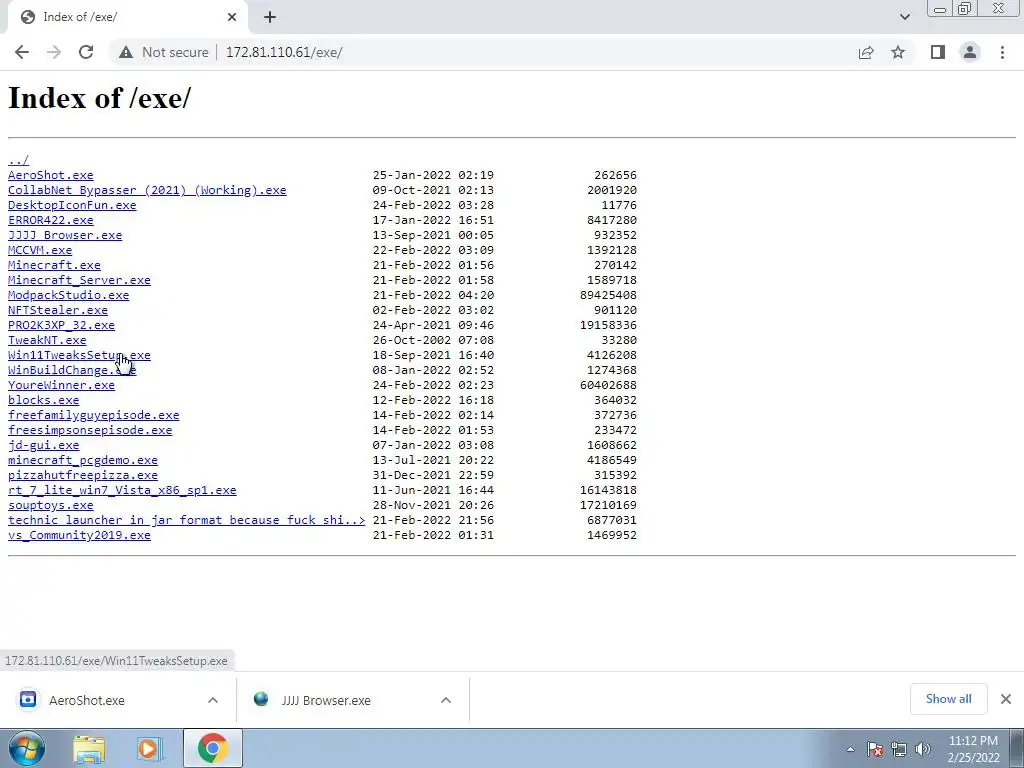
Task: Click the DesktopIconFun.exe link
Action: tap(72, 205)
